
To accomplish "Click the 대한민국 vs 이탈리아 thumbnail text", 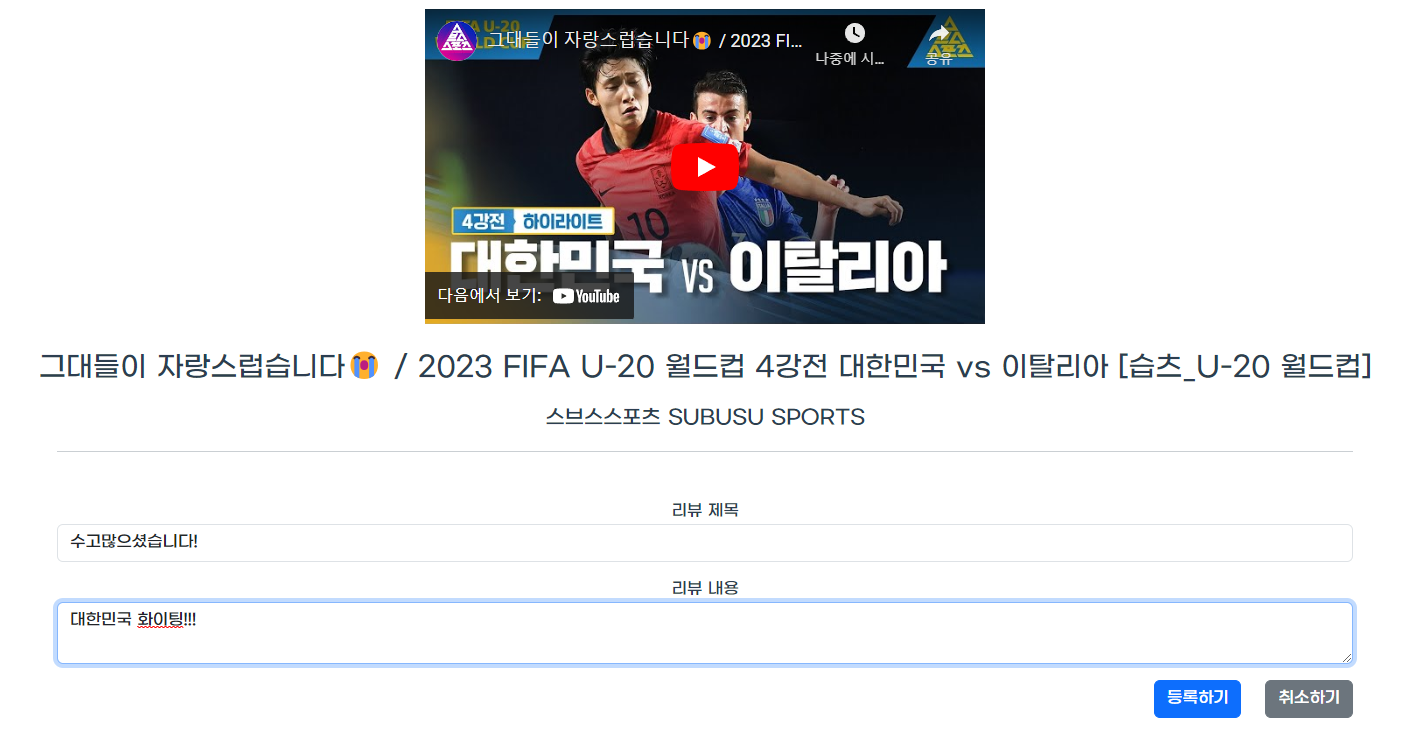I will click(x=699, y=266).
